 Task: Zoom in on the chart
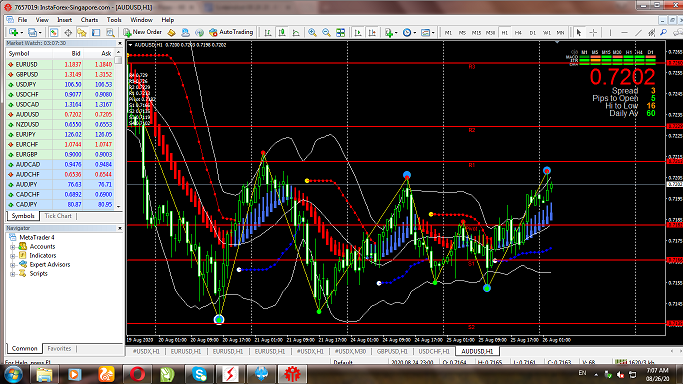312,33
